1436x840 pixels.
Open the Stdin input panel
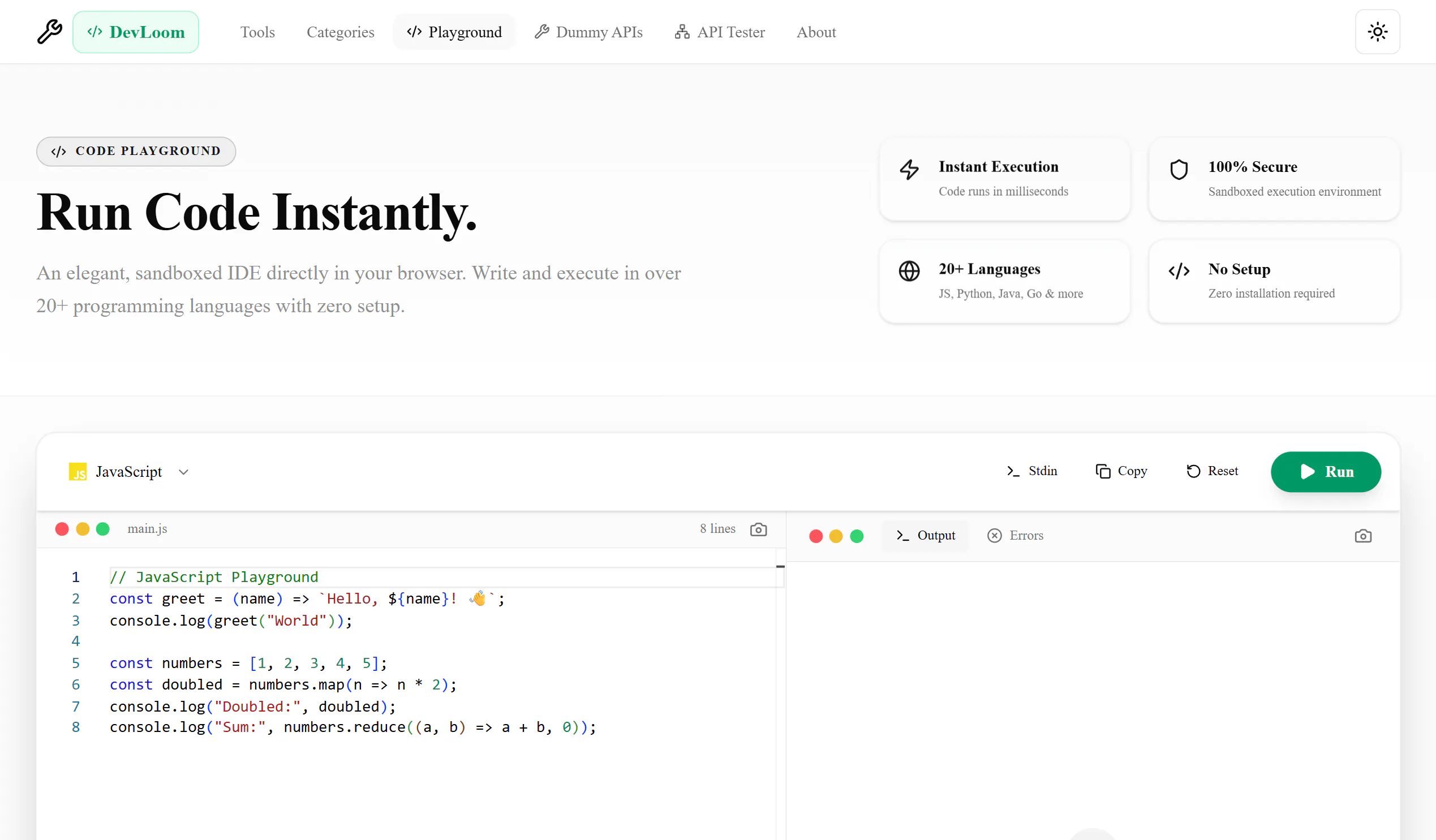pos(1032,471)
